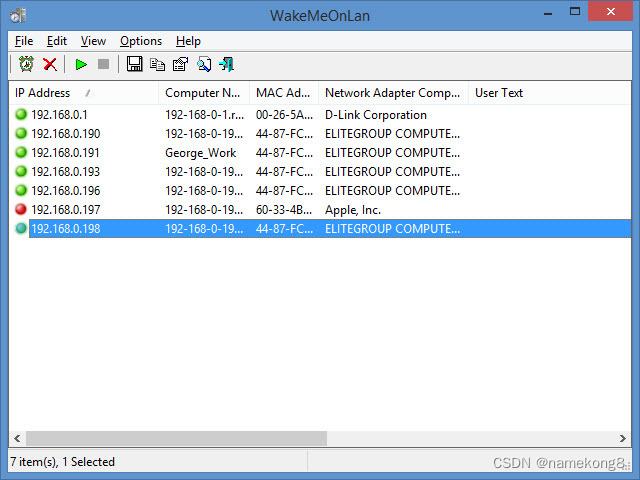The width and height of the screenshot is (640, 480).
Task: Click the green status dot for 192.168.0.1
Action: tap(21, 114)
